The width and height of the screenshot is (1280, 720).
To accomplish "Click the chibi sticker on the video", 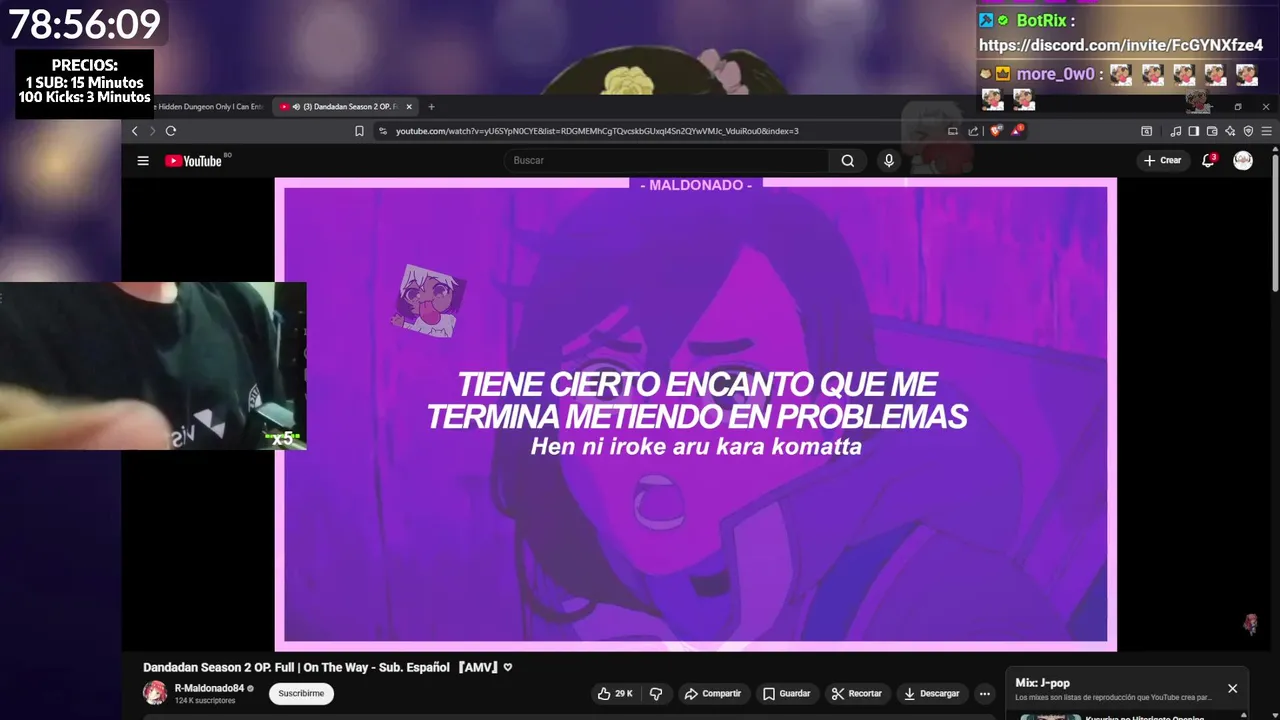I will coord(430,300).
